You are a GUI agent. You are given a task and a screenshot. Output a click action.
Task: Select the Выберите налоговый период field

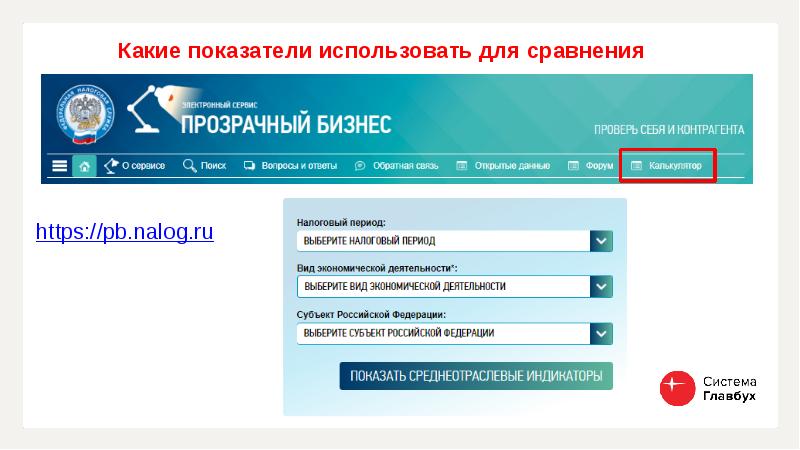point(442,241)
